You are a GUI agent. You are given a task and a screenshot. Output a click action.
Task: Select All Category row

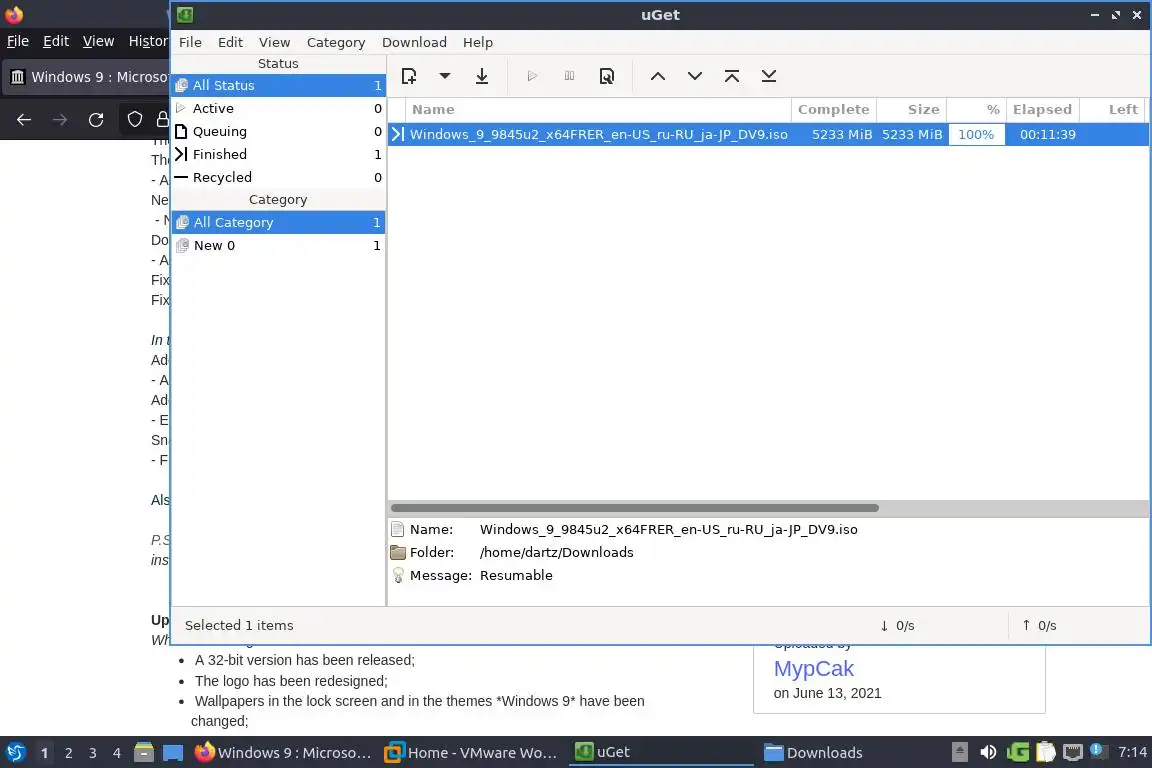(x=278, y=222)
